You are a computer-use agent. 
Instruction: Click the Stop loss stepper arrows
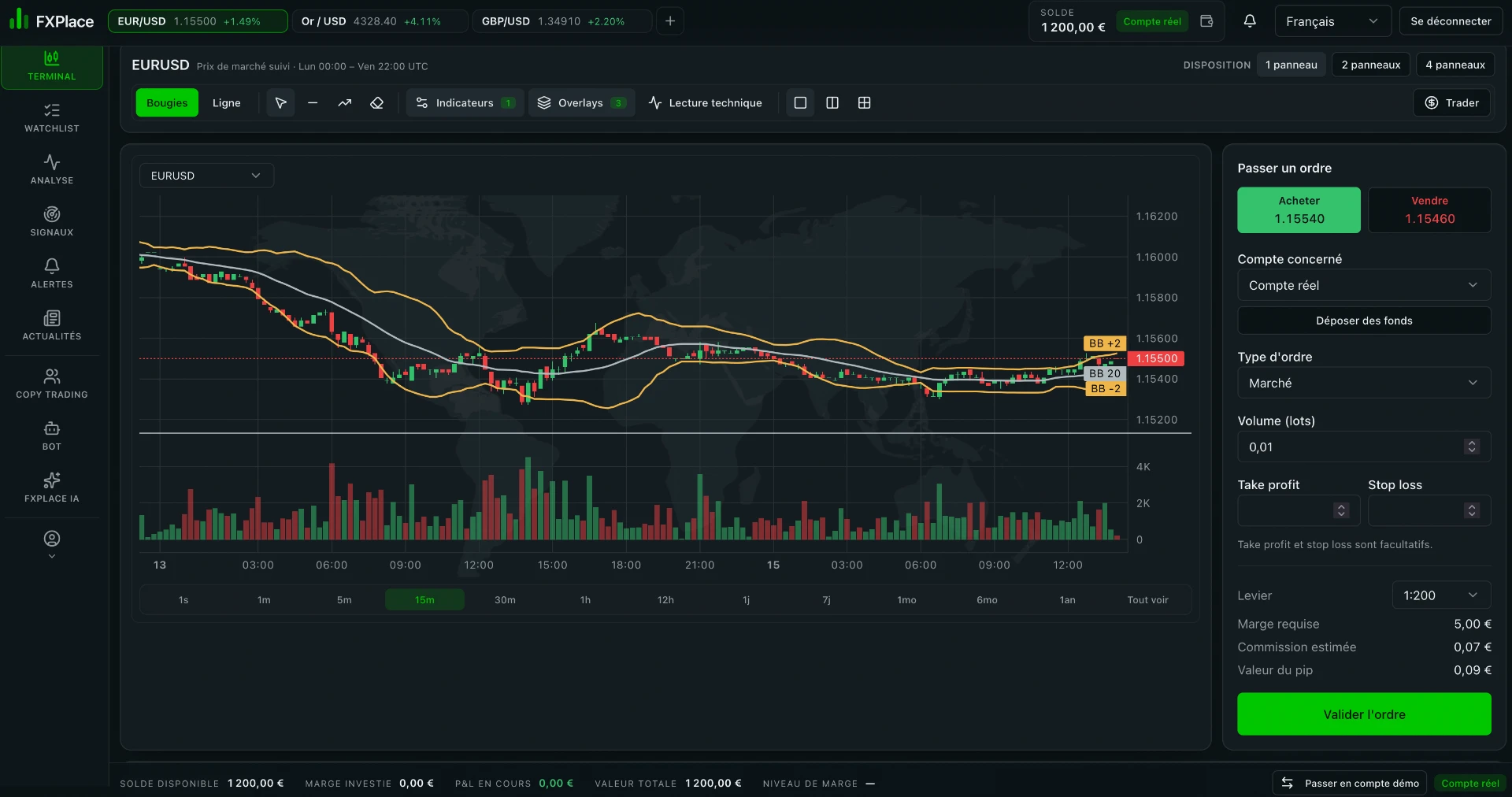coord(1471,510)
